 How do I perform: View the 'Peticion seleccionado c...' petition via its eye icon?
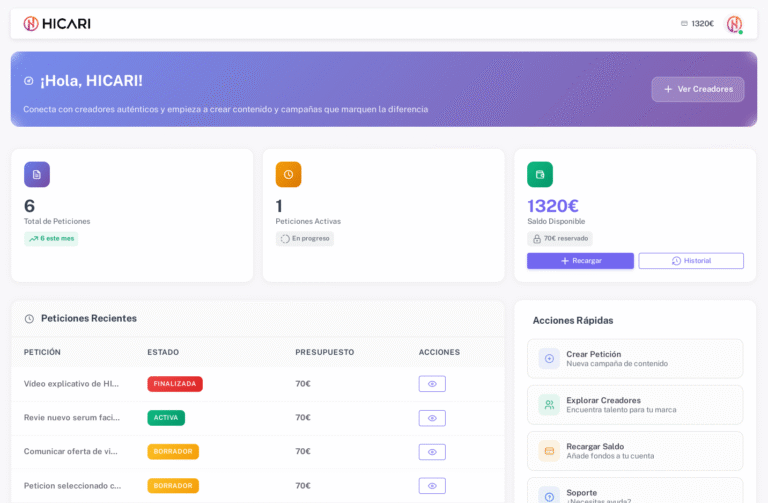point(432,486)
